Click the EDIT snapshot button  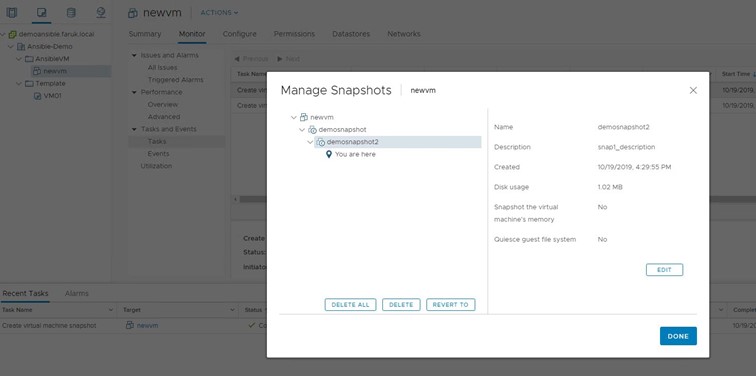click(664, 270)
